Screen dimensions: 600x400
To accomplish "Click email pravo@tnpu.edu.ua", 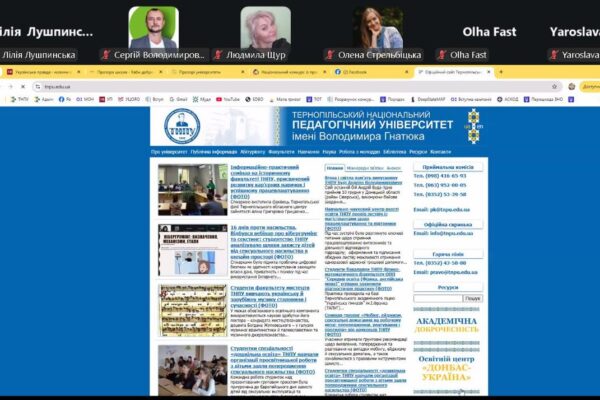I will (x=445, y=273).
